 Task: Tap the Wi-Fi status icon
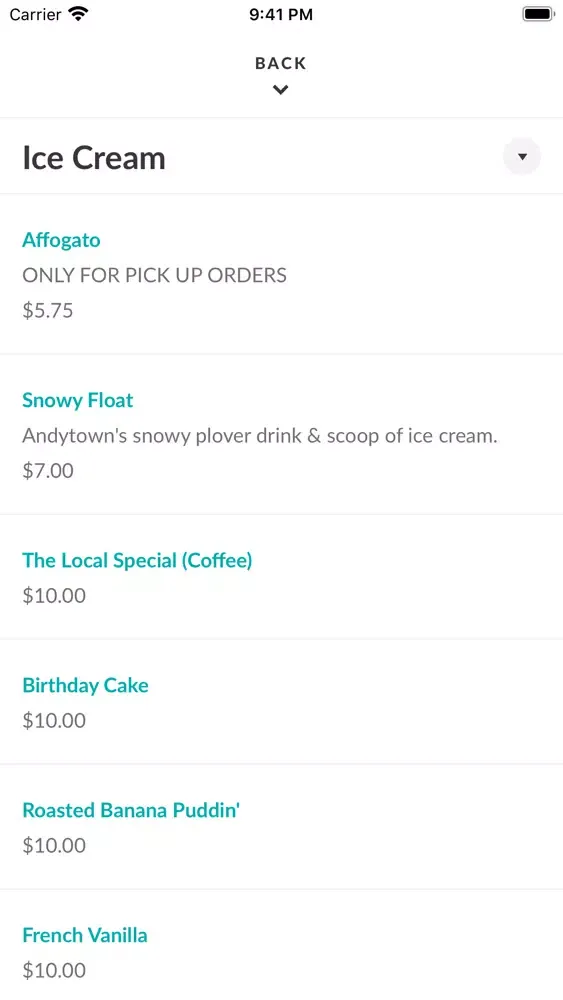tap(78, 13)
